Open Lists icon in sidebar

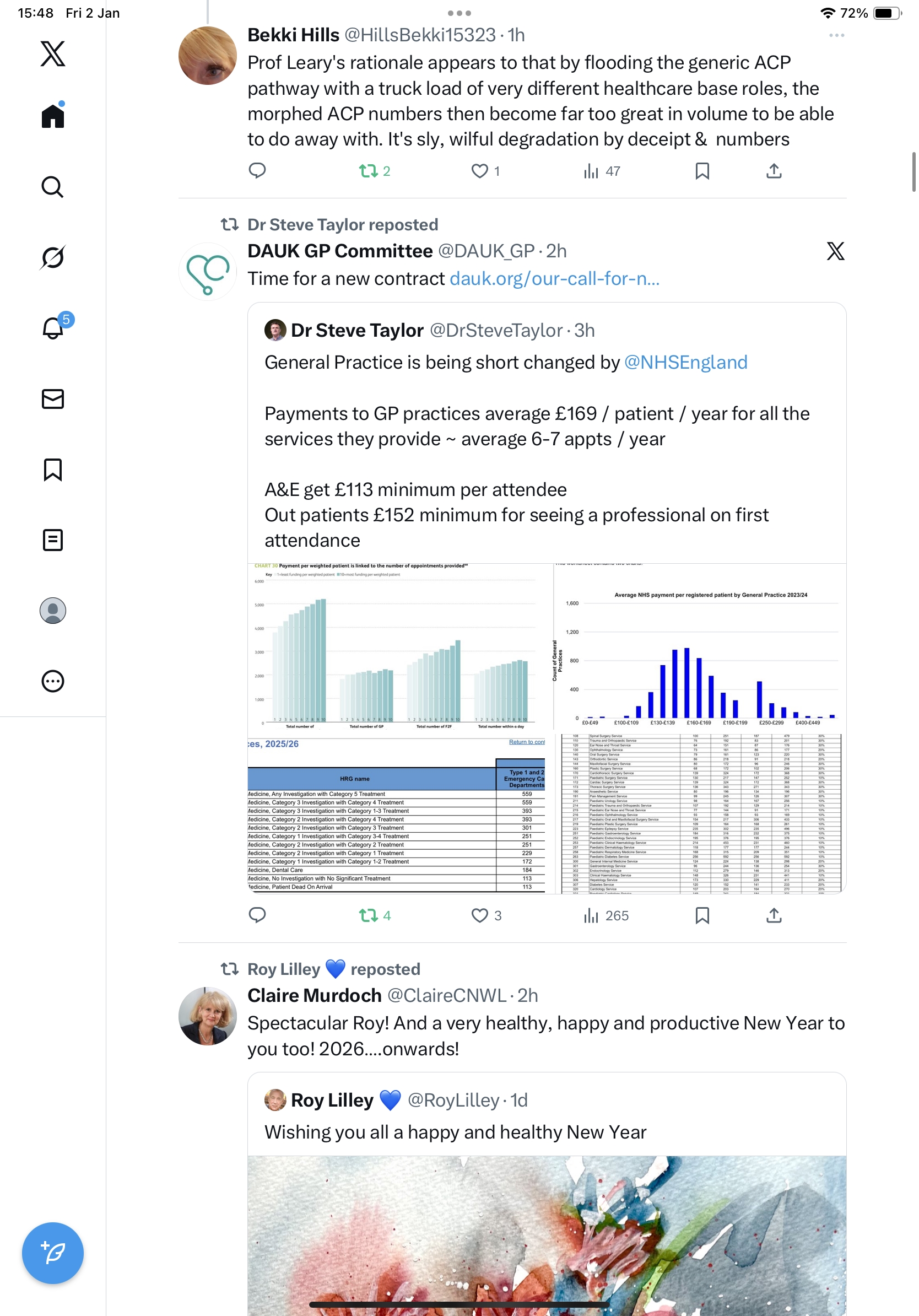(53, 540)
